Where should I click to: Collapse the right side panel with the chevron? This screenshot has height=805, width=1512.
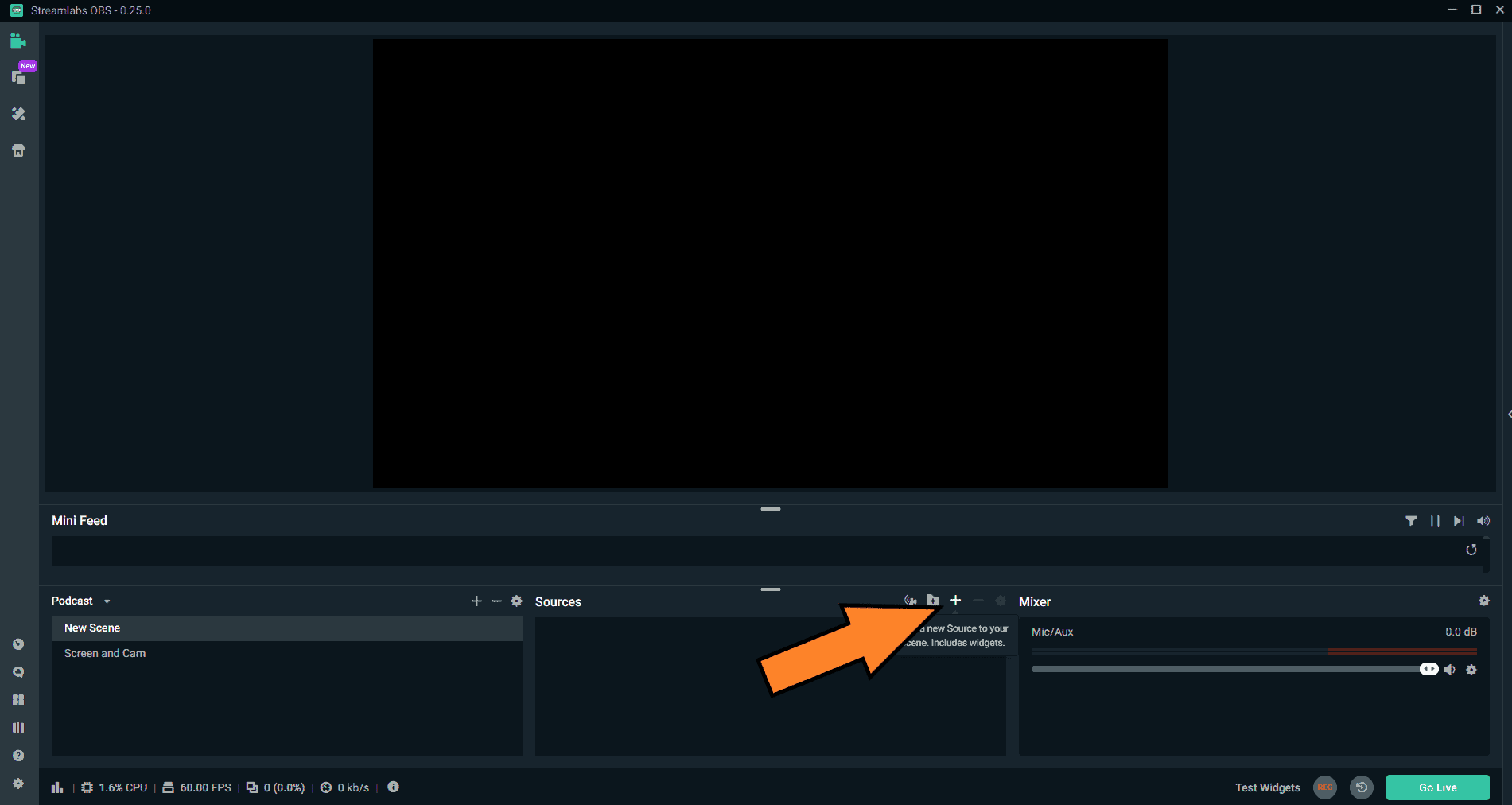1507,414
